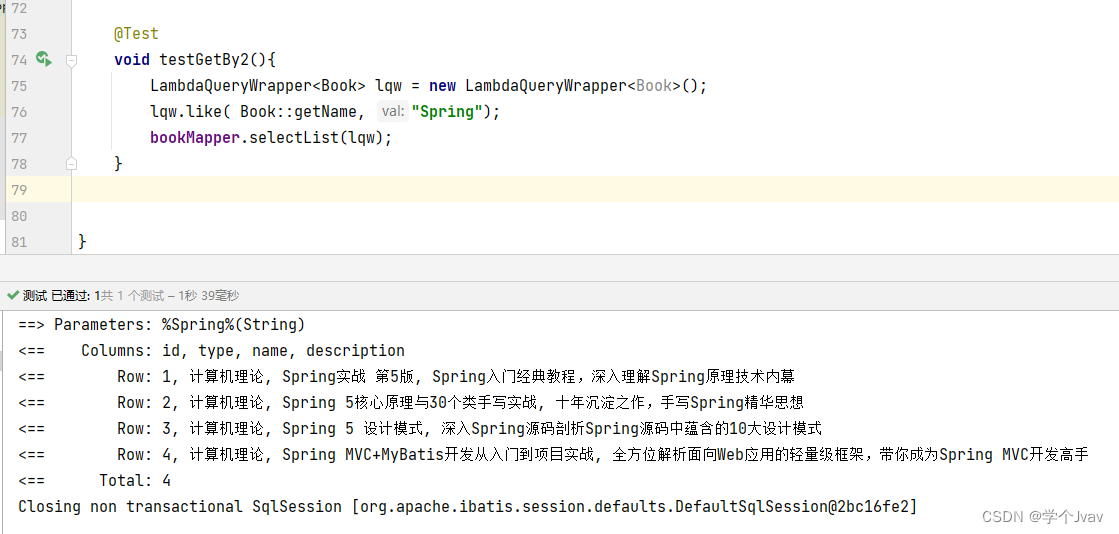Viewport: 1119px width, 534px height.
Task: Click bookMapper in the code
Action: (196, 138)
